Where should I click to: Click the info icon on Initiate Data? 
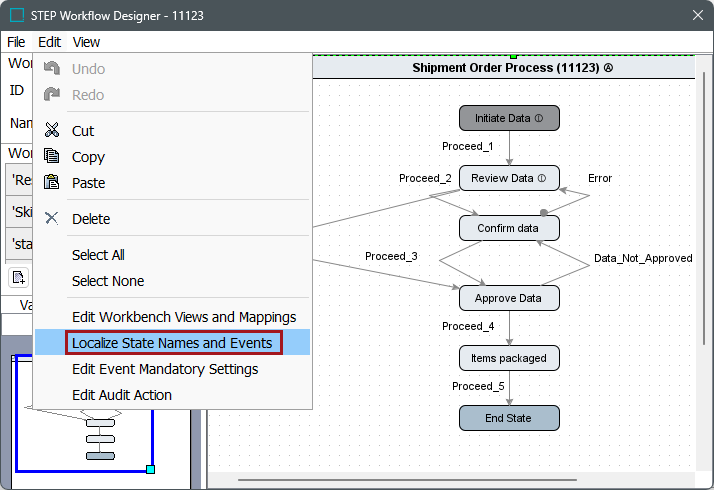pyautogui.click(x=539, y=118)
